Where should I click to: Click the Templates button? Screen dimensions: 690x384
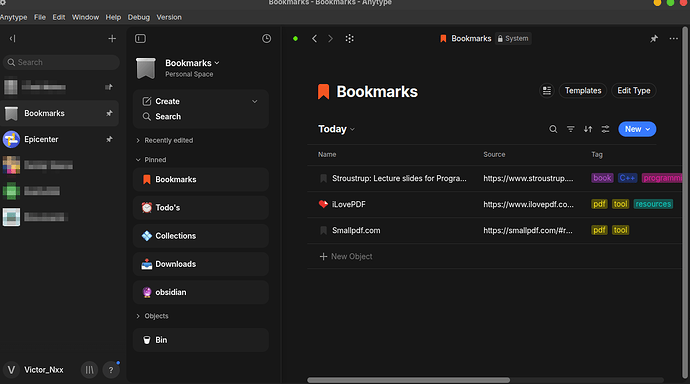583,91
